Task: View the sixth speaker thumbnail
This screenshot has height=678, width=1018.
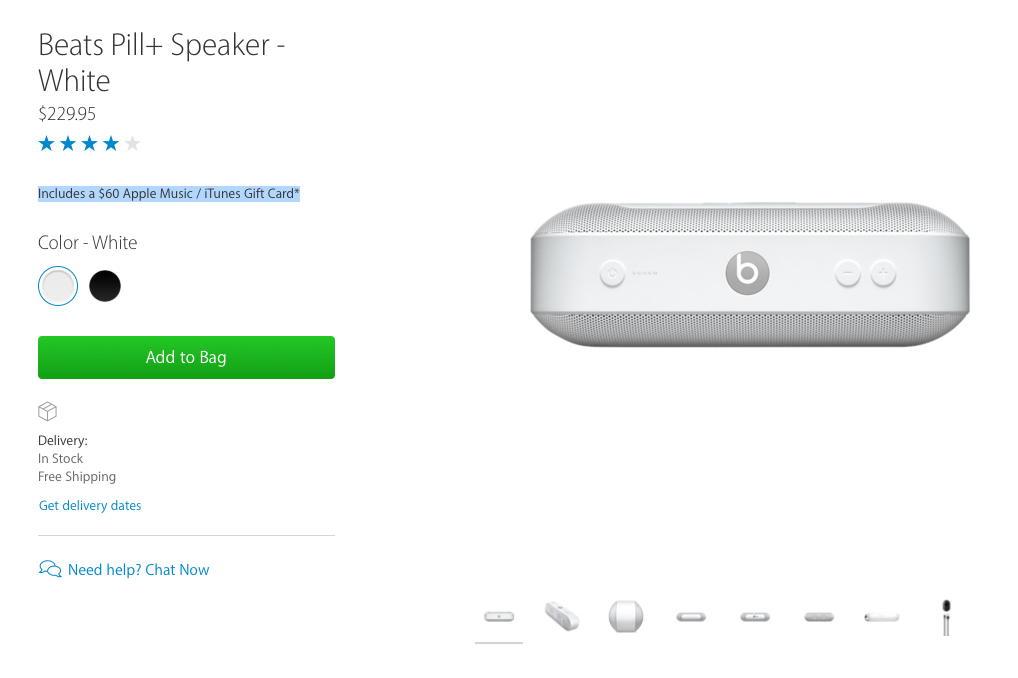Action: (x=818, y=617)
